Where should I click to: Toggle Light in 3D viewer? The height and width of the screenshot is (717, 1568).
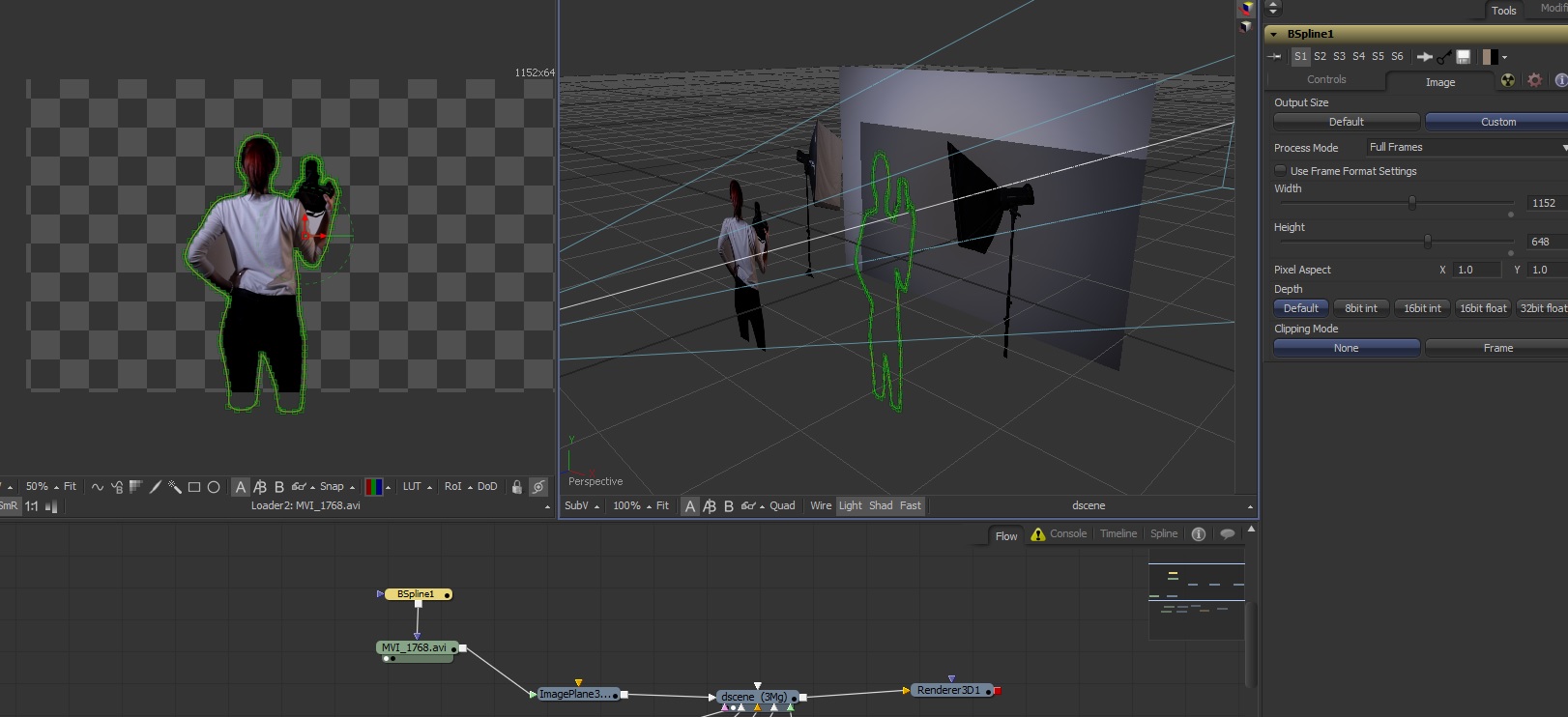pyautogui.click(x=851, y=506)
